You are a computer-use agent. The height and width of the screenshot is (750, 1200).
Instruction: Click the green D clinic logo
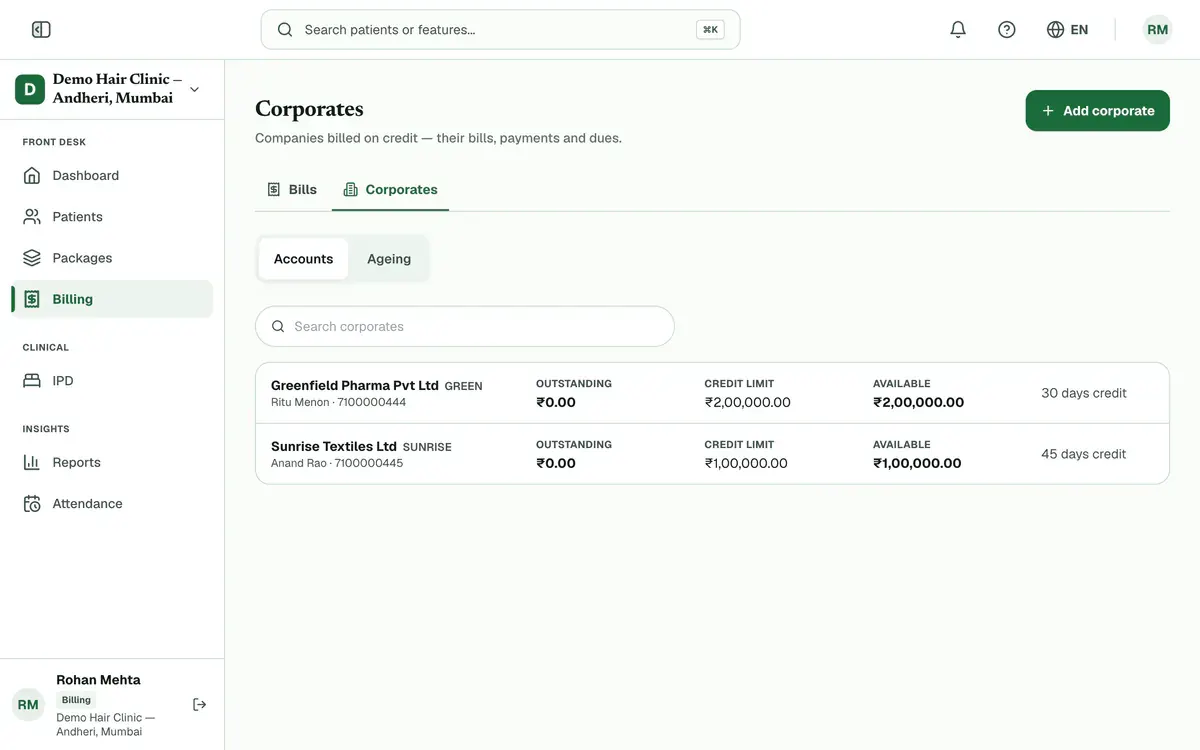30,89
